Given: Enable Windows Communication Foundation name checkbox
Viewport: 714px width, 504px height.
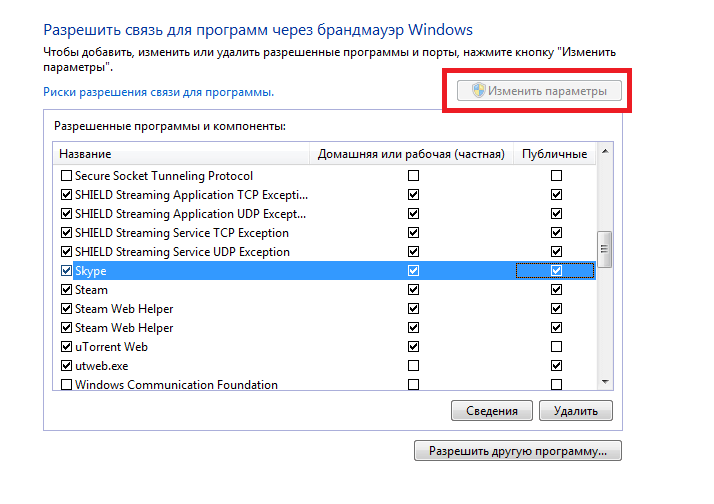Looking at the screenshot, I should (x=66, y=385).
